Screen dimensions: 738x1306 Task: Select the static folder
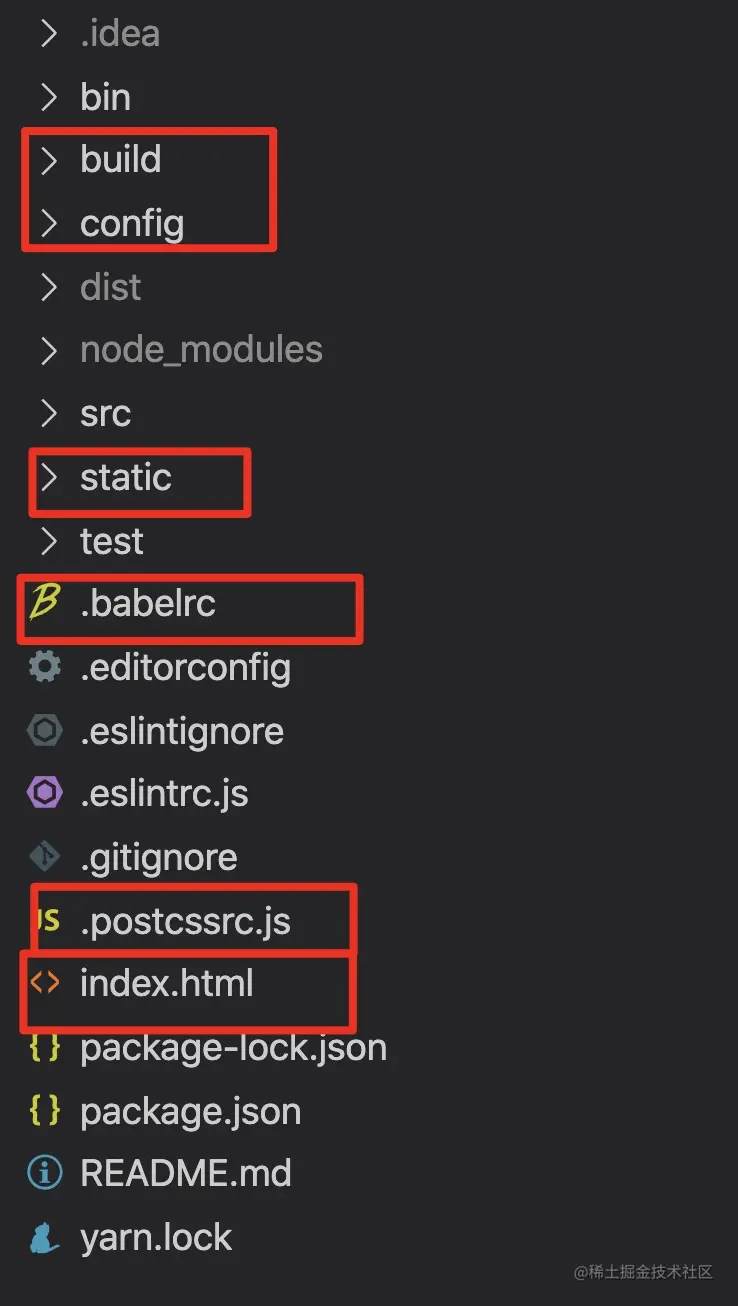pos(126,477)
